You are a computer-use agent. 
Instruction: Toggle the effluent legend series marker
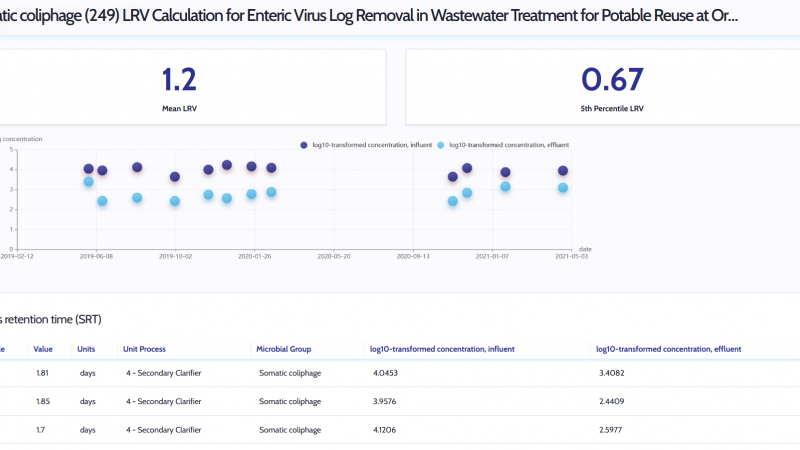(x=440, y=145)
